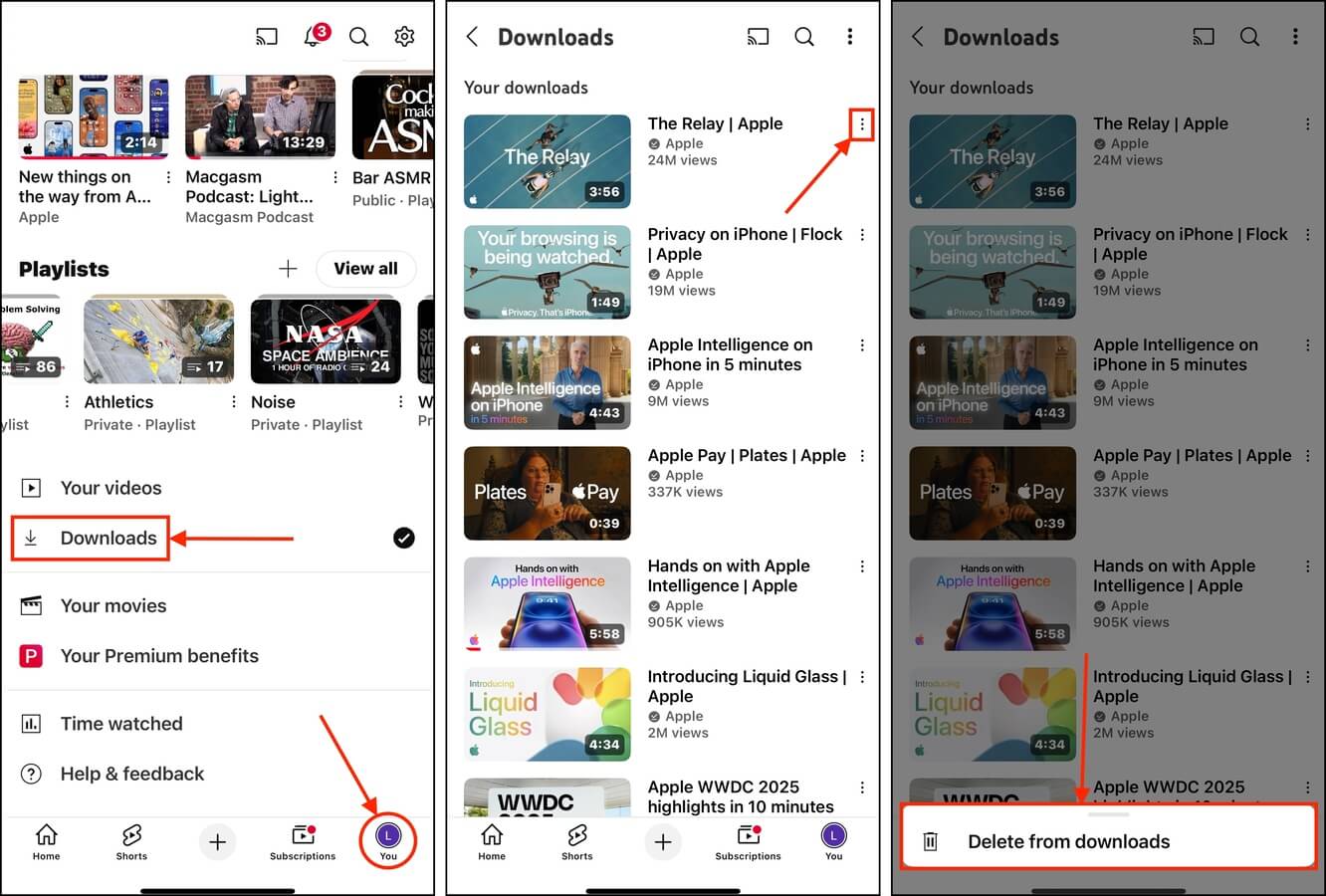Play the Macgasm Podcast video thumbnail
1326x896 pixels.
(261, 116)
